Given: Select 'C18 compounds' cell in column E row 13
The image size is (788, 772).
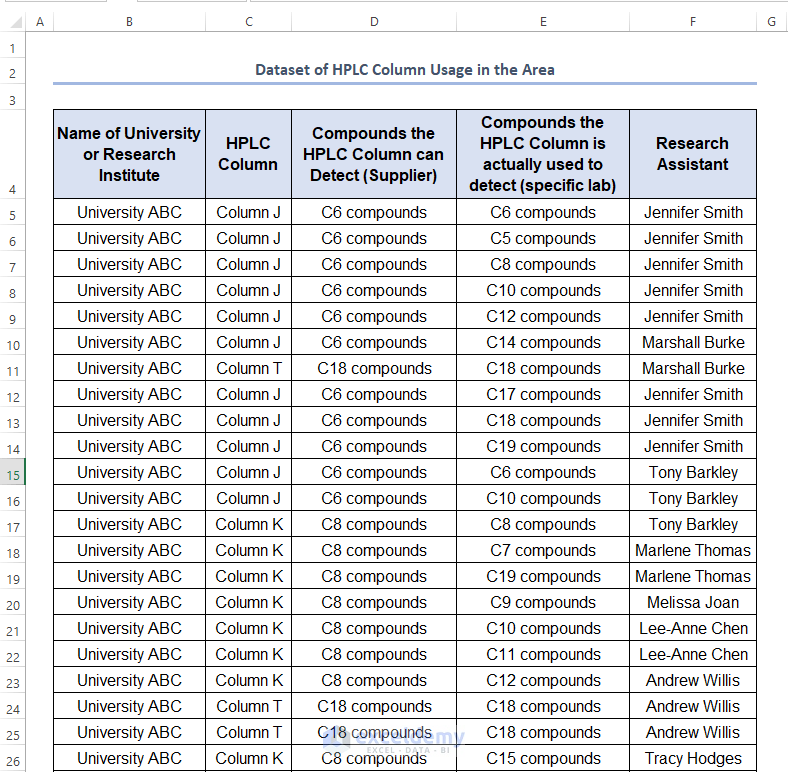Looking at the screenshot, I should 543,420.
